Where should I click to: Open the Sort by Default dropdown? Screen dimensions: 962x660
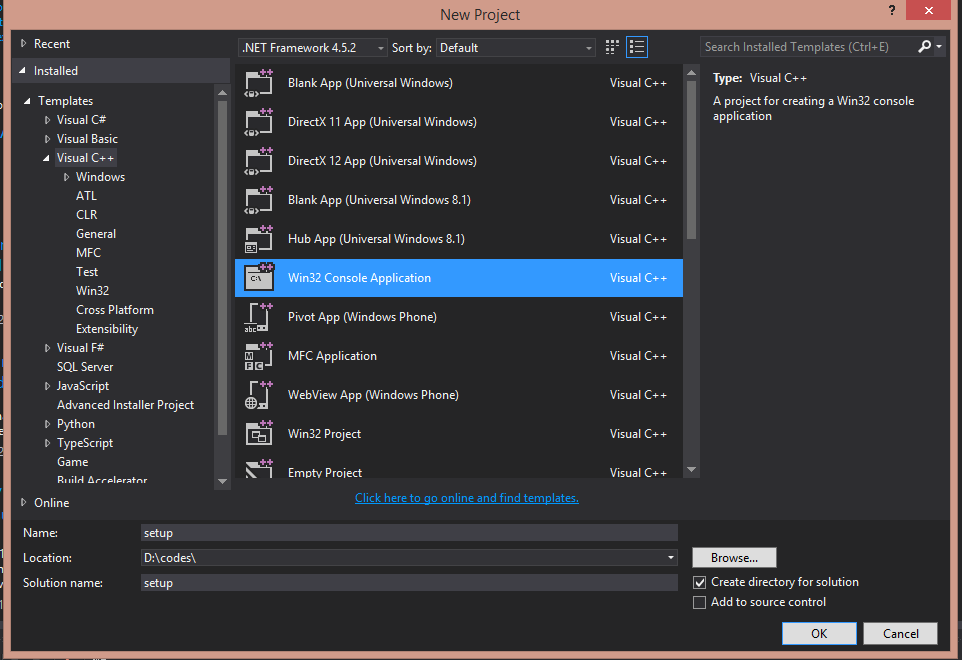tap(515, 48)
